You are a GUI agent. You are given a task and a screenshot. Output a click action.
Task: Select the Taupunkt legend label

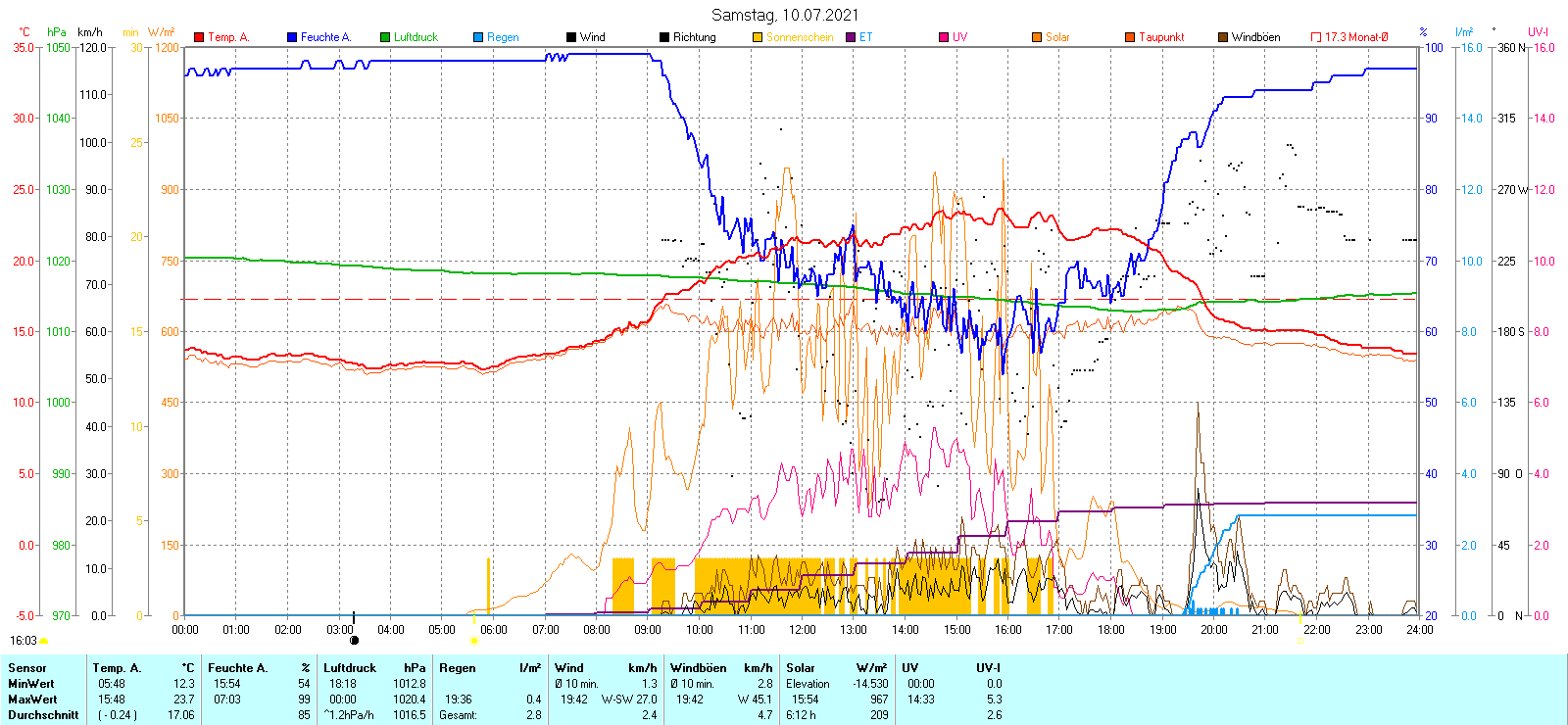(x=1161, y=37)
